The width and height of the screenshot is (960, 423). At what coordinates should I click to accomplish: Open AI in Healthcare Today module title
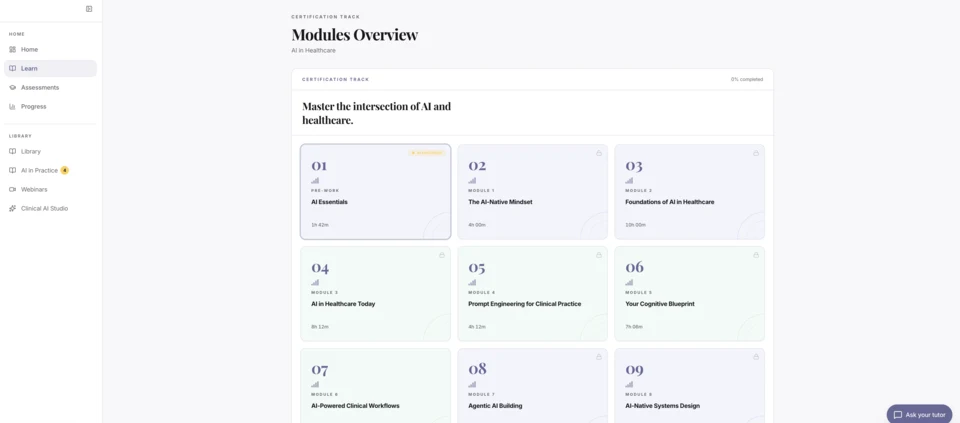tap(343, 304)
